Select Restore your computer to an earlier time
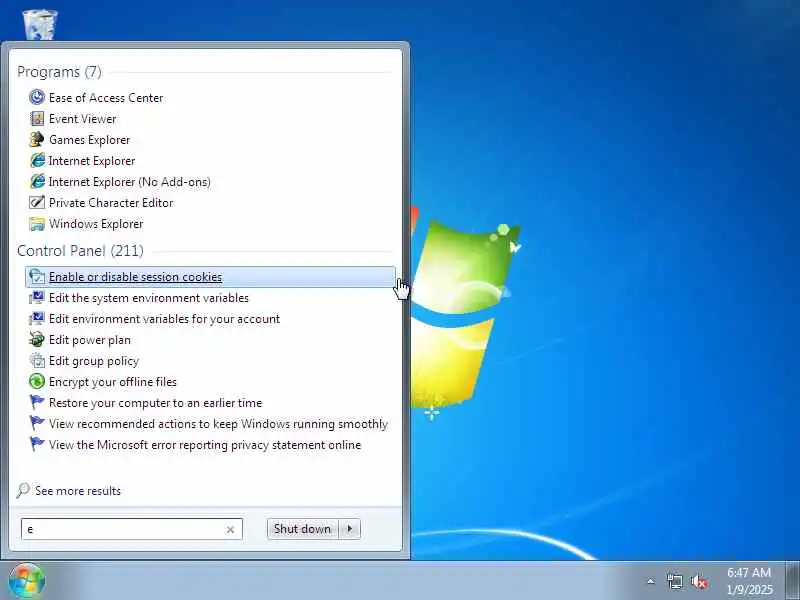Screen dimensions: 800x600 point(156,403)
